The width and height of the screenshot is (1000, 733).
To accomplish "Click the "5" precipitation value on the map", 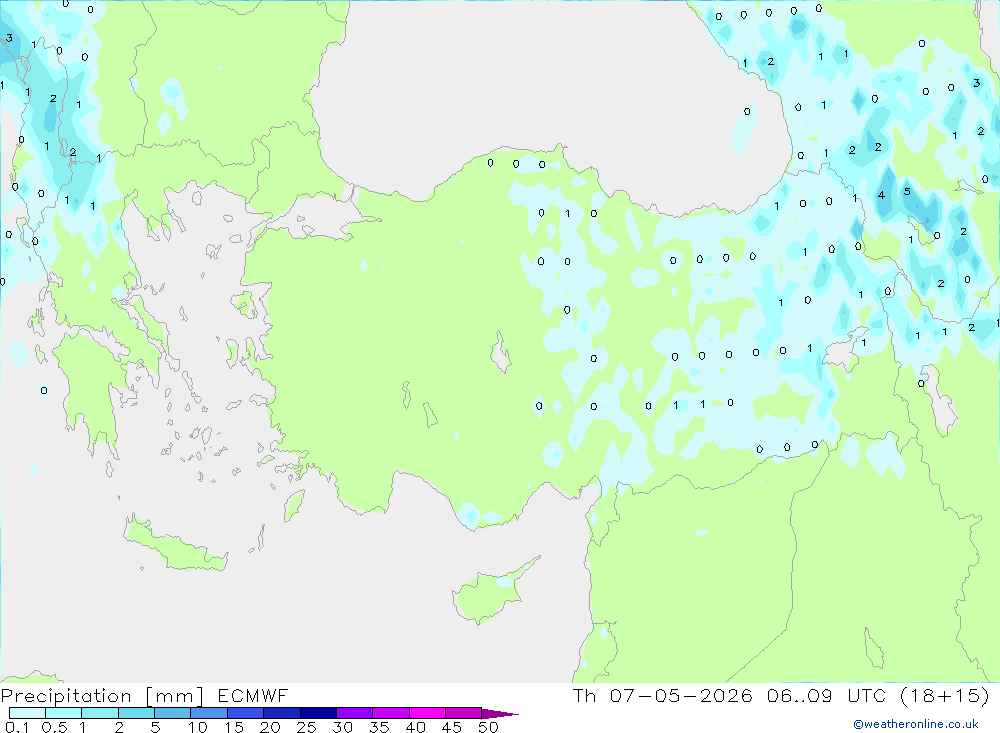I will (907, 191).
